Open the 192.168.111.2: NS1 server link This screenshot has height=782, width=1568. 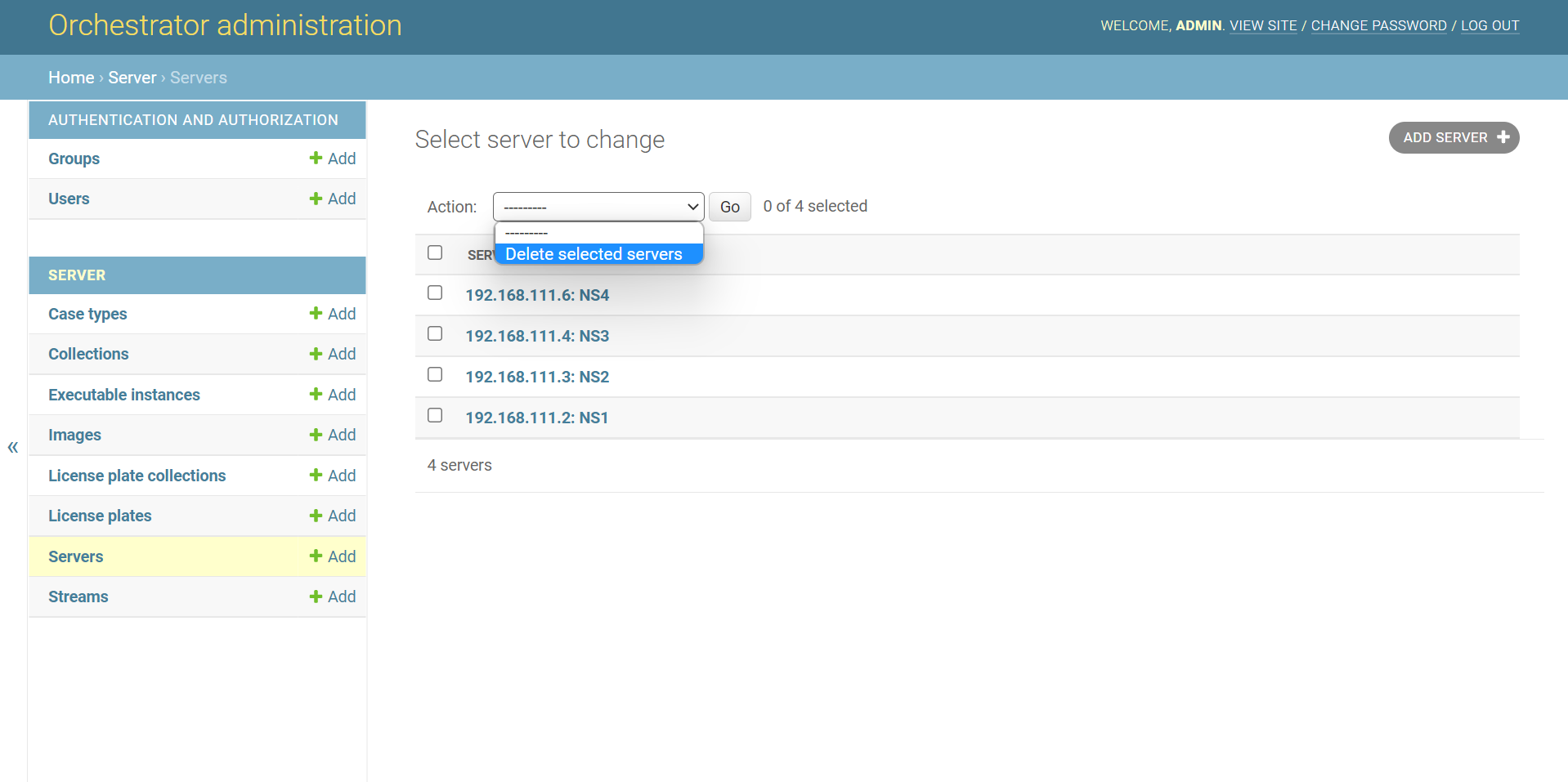click(x=536, y=418)
